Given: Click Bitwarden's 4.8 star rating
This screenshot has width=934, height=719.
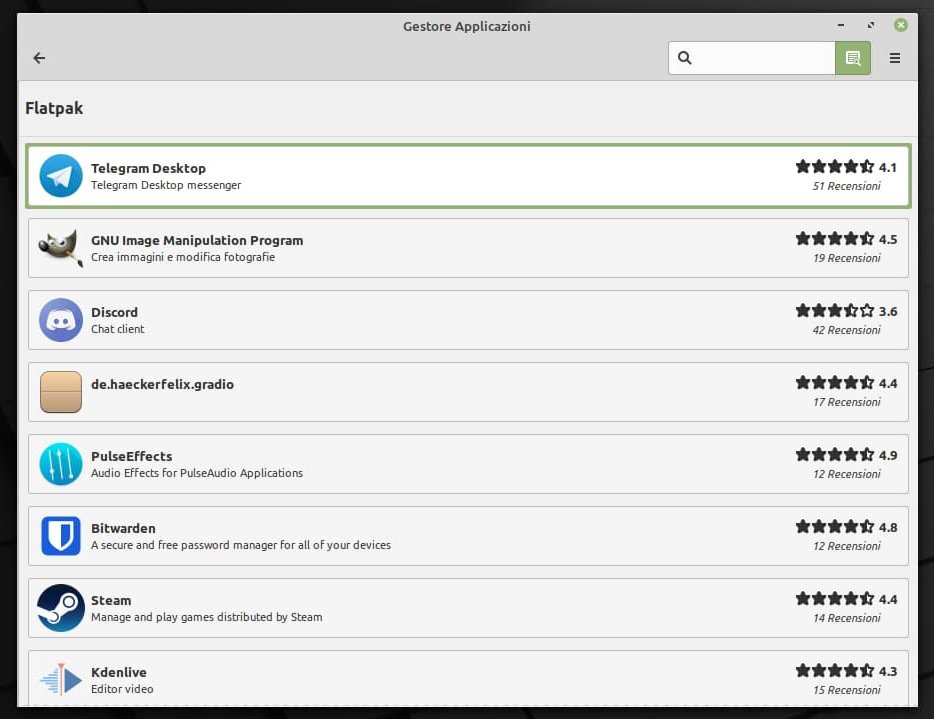Looking at the screenshot, I should click(846, 527).
